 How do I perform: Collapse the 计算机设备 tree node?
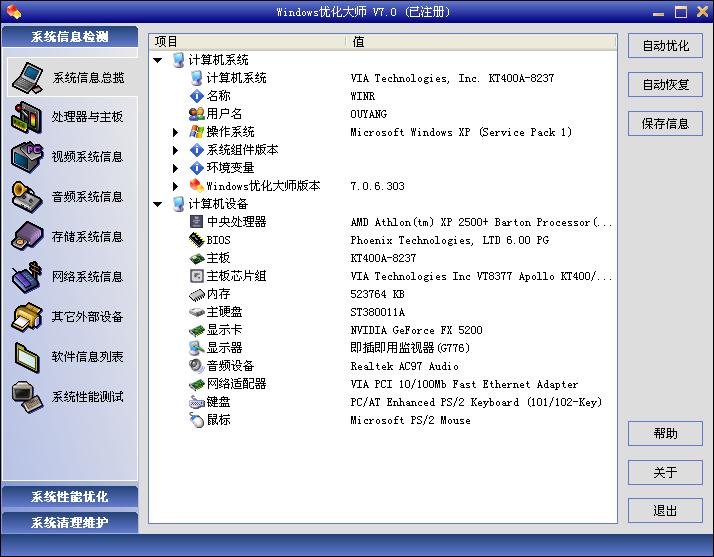pyautogui.click(x=158, y=204)
